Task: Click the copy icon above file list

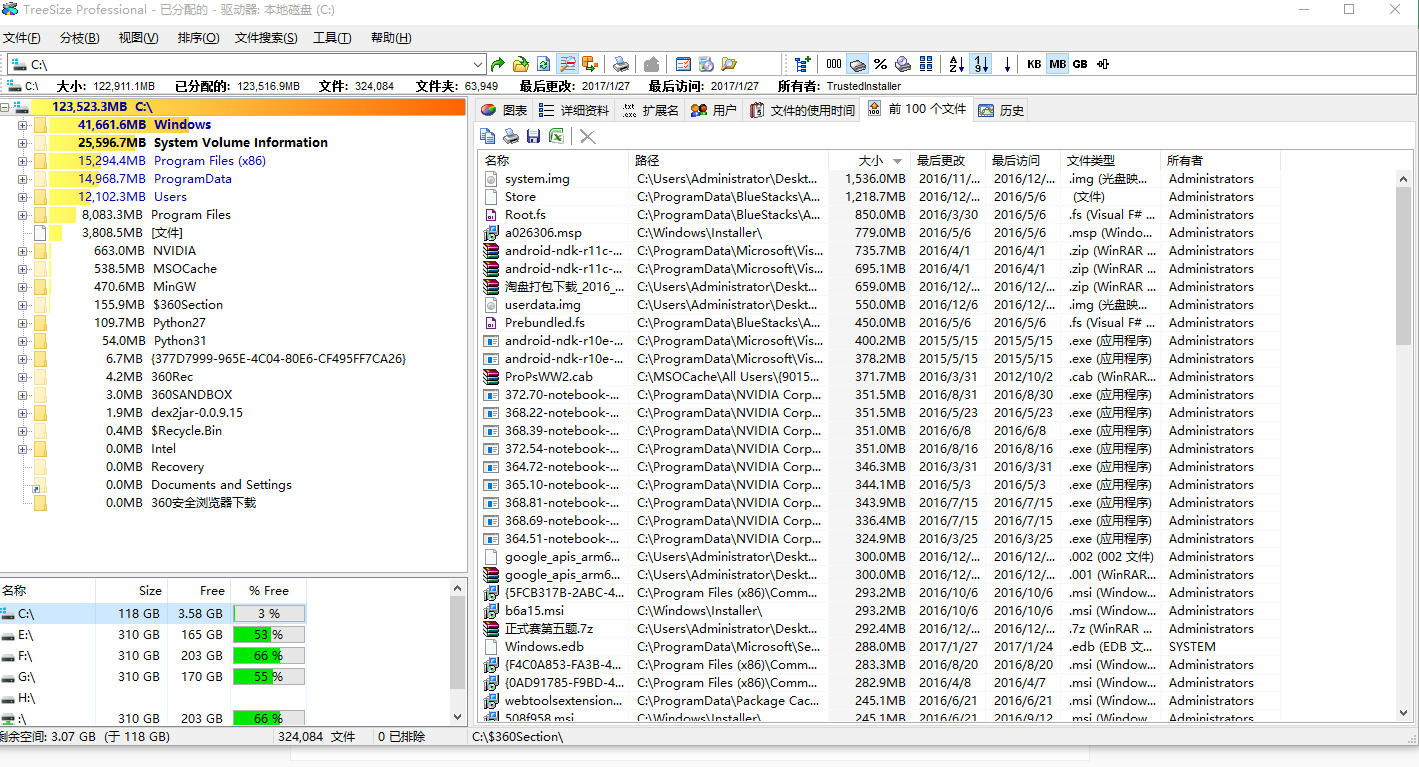Action: coord(488,136)
